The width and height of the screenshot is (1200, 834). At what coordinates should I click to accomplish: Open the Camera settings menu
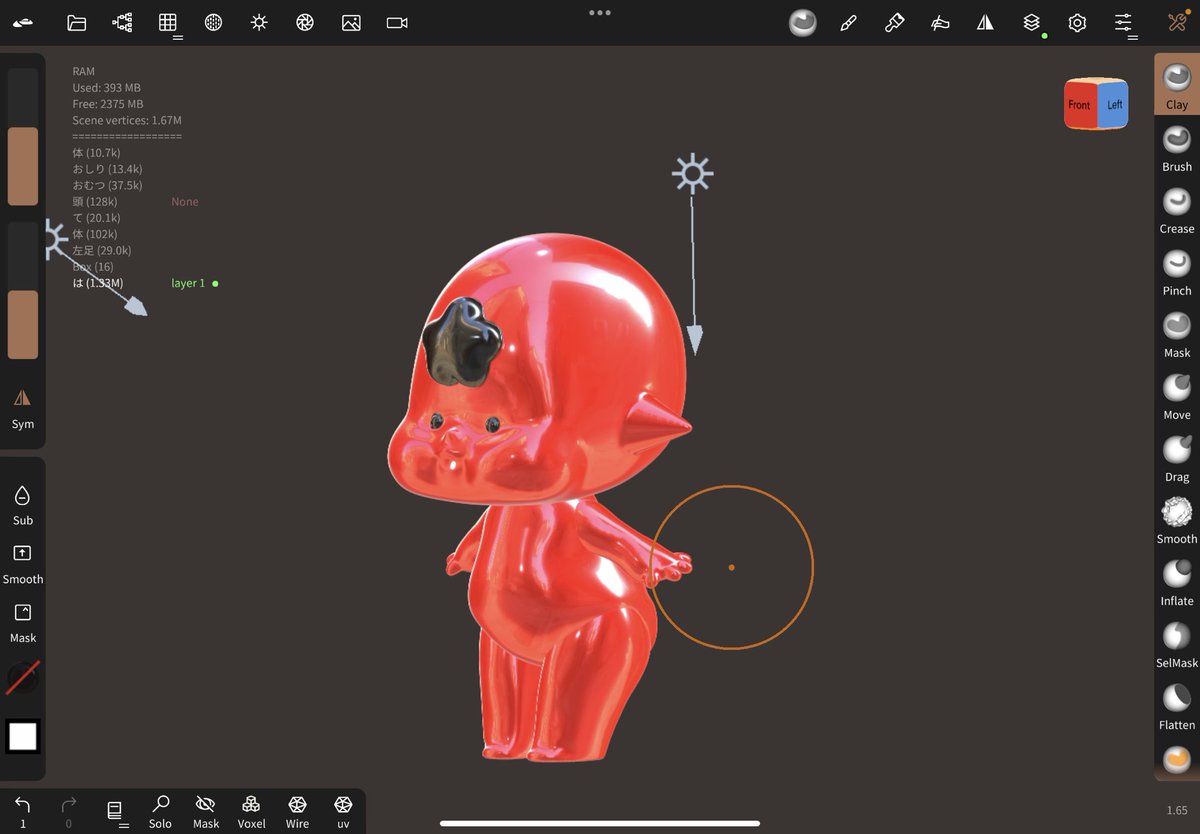[x=397, y=22]
